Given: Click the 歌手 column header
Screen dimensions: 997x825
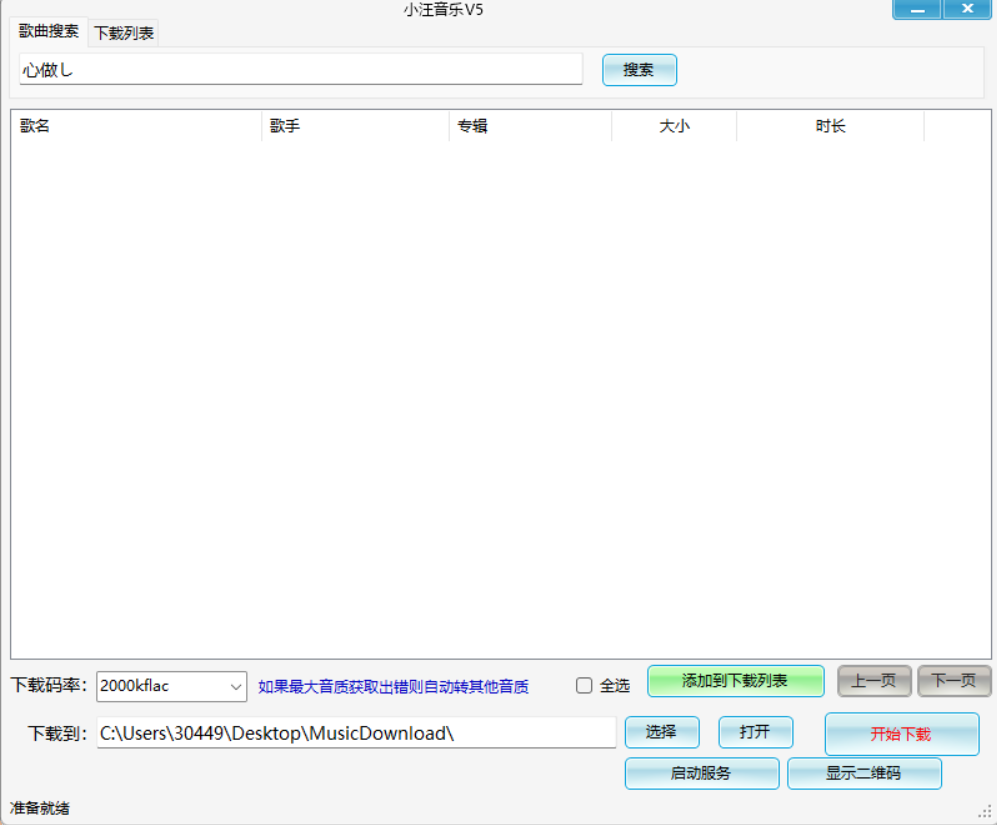Looking at the screenshot, I should [355, 126].
